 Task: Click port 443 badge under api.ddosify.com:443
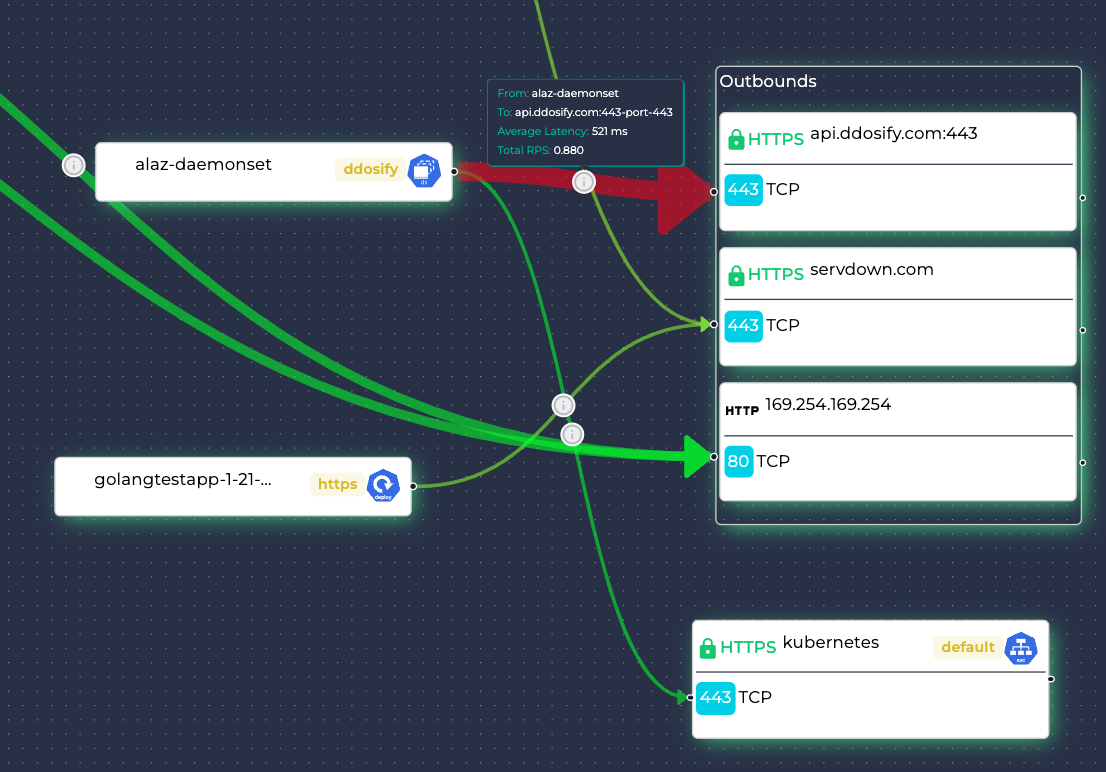pos(743,189)
